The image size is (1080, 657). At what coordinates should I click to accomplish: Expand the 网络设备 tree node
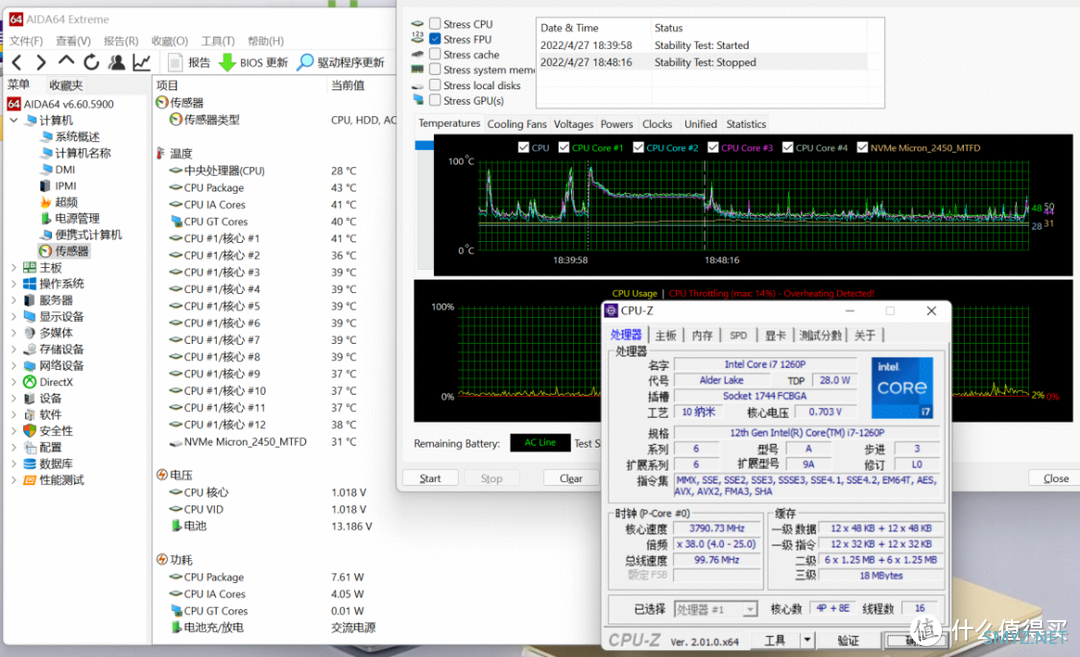click(x=14, y=366)
